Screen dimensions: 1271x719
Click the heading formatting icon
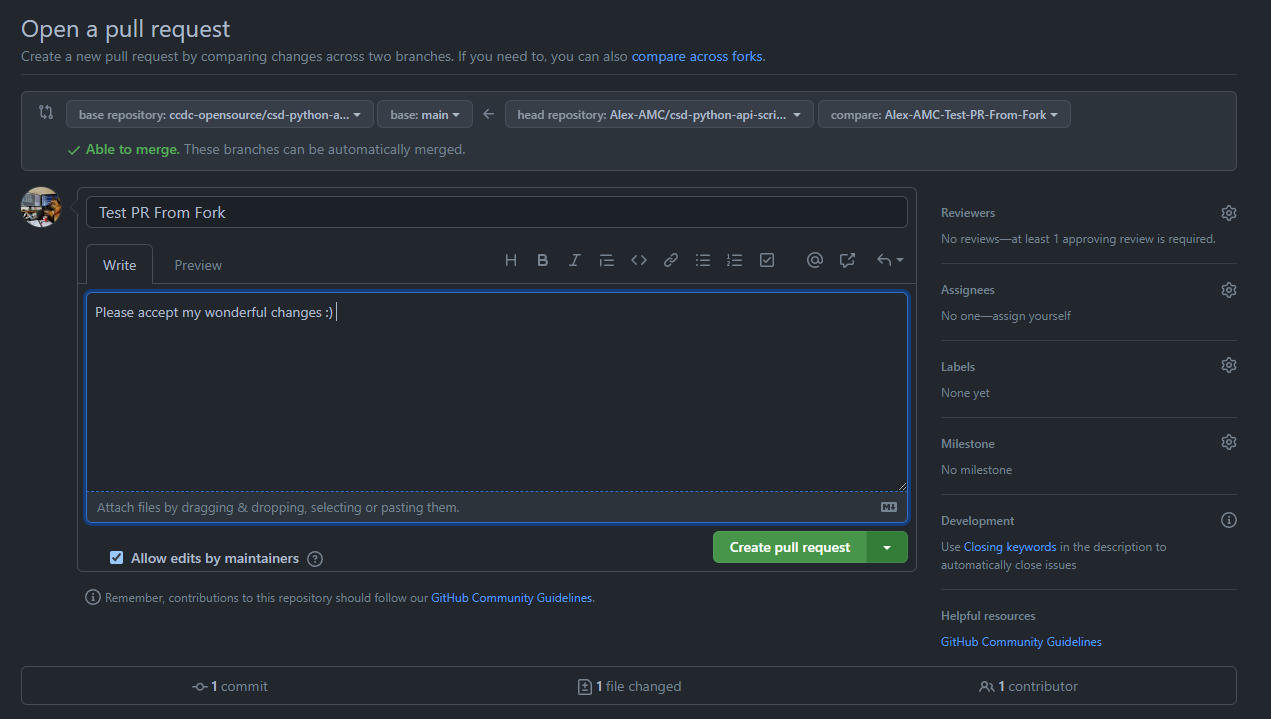click(x=511, y=260)
